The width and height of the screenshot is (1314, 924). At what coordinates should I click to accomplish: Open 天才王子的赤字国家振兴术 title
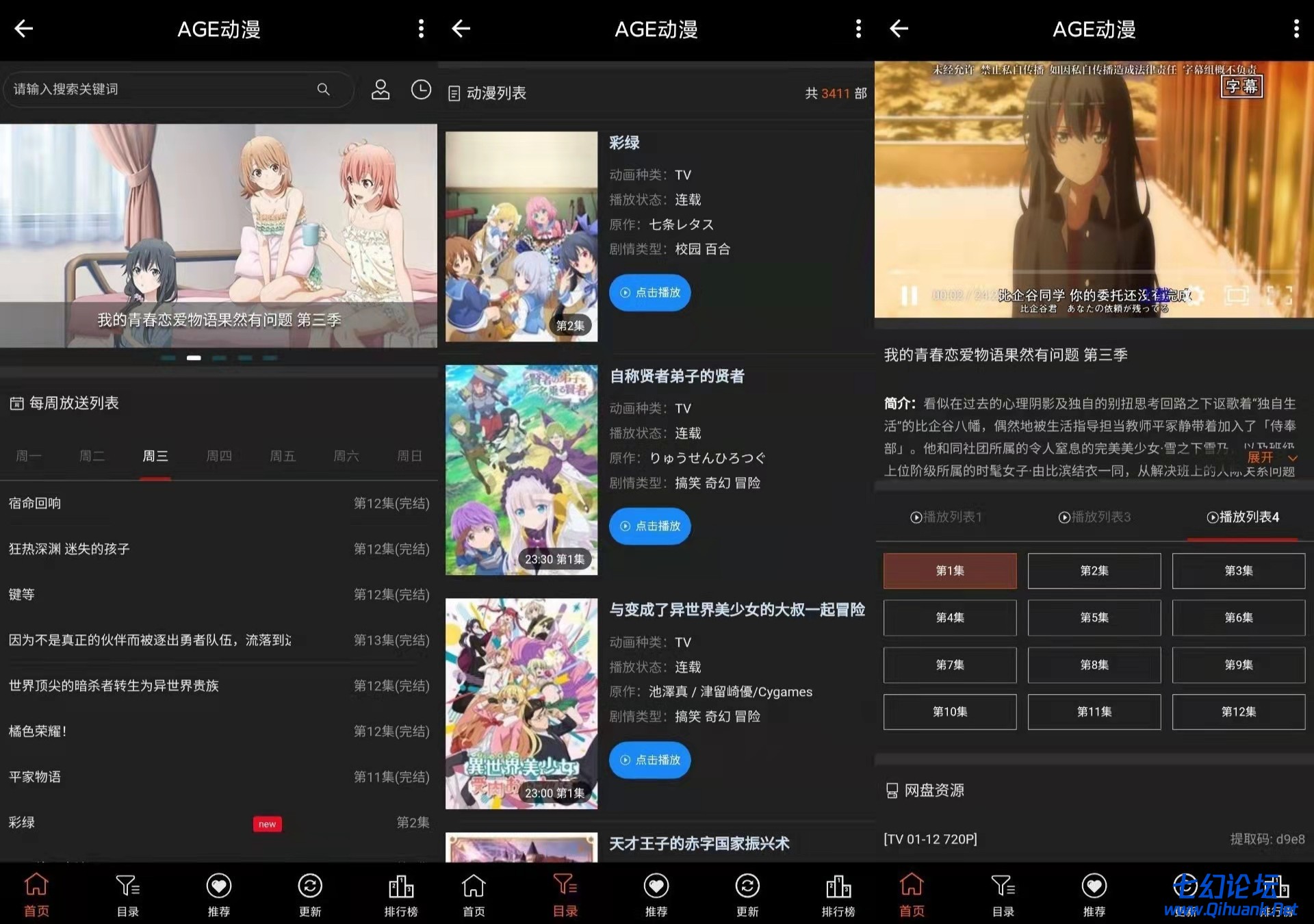pos(699,843)
